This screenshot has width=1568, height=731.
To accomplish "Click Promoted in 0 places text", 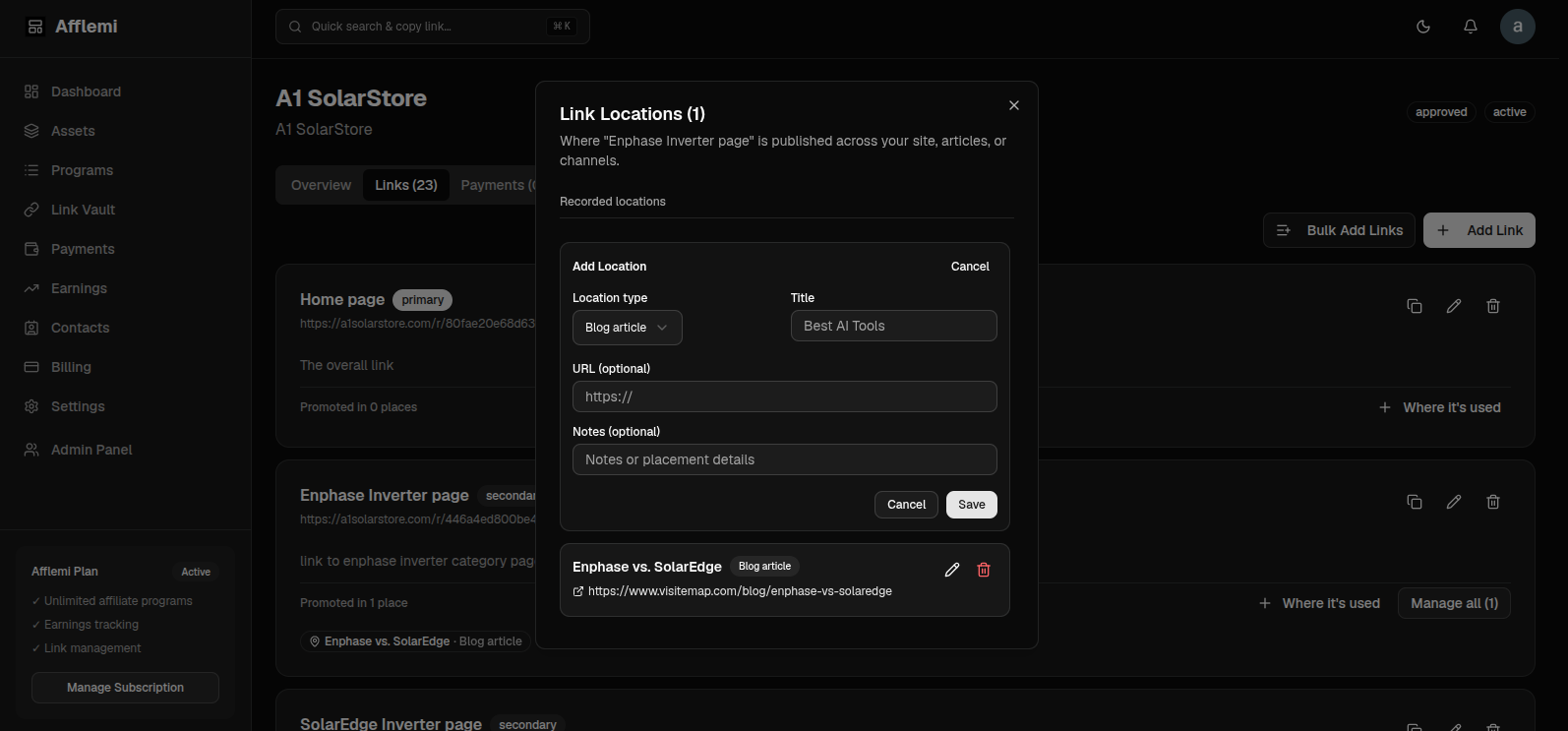I will click(x=358, y=407).
